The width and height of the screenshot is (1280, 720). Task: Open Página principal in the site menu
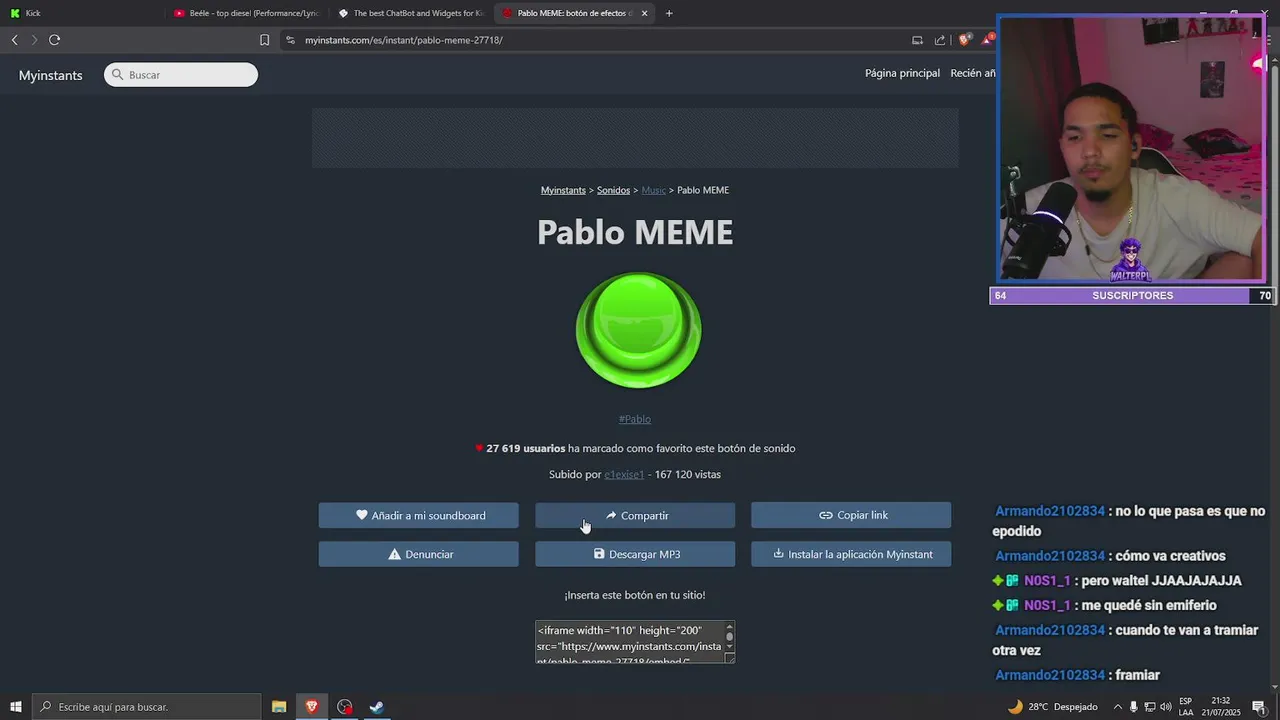pyautogui.click(x=902, y=73)
